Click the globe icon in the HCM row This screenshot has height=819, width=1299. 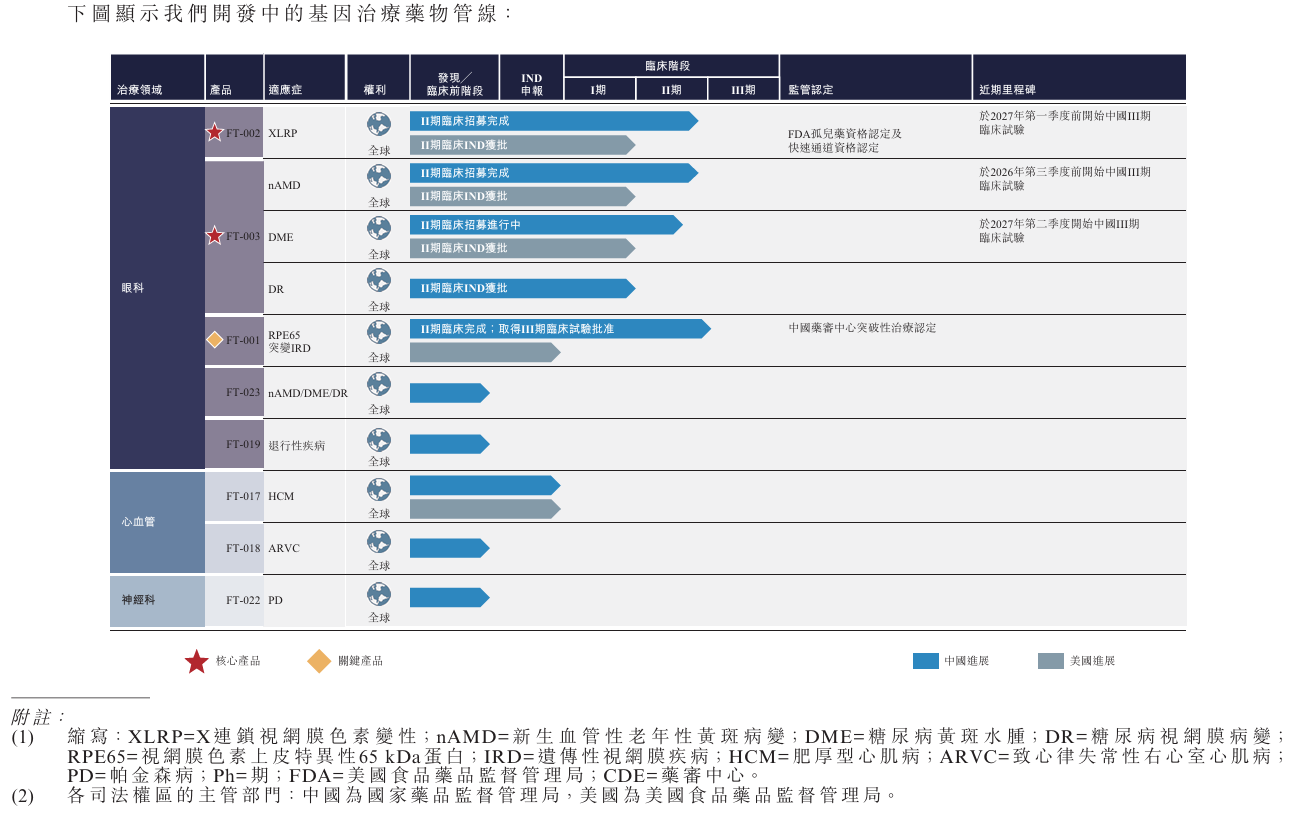point(379,489)
